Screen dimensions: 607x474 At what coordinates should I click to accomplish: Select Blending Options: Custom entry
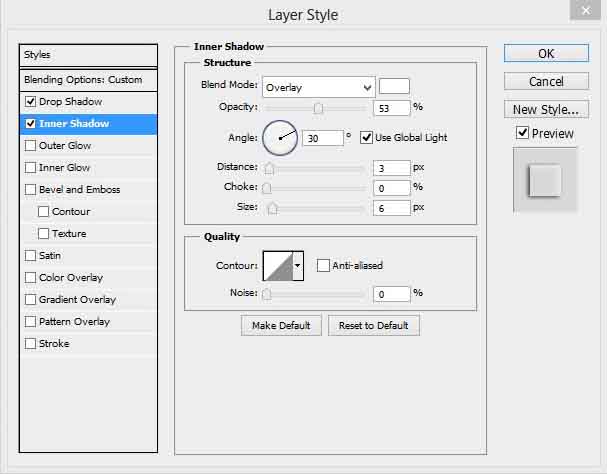[88, 80]
